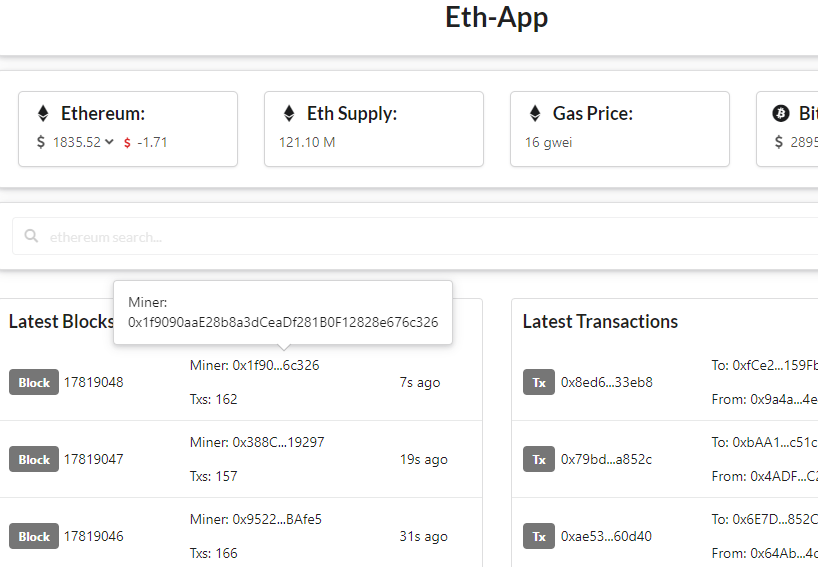Image resolution: width=818 pixels, height=567 pixels.
Task: Click the Bitcoin coin icon
Action: 781,113
